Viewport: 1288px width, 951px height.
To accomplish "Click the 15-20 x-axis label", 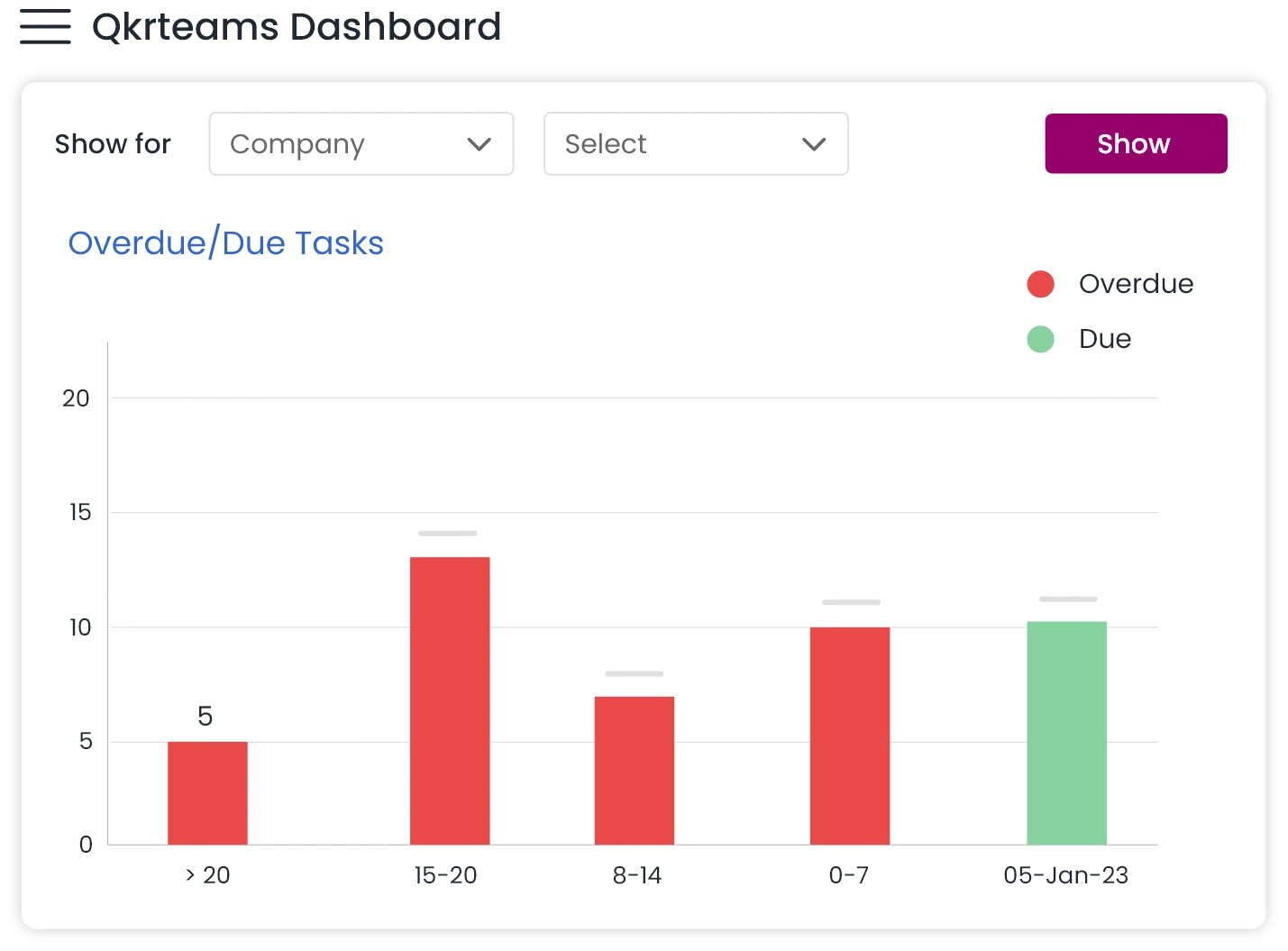I will tap(445, 875).
